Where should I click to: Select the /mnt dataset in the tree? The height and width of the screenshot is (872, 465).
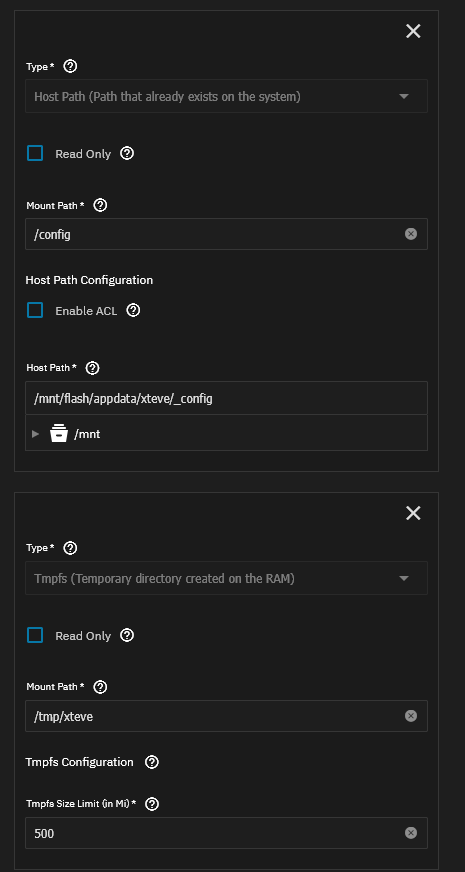(x=87, y=434)
